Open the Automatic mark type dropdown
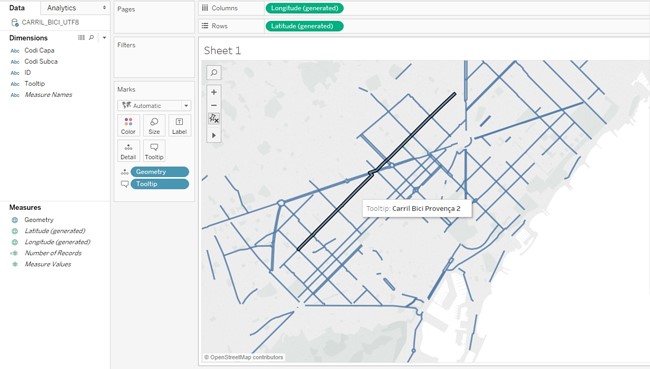The image size is (650, 369). (x=154, y=106)
